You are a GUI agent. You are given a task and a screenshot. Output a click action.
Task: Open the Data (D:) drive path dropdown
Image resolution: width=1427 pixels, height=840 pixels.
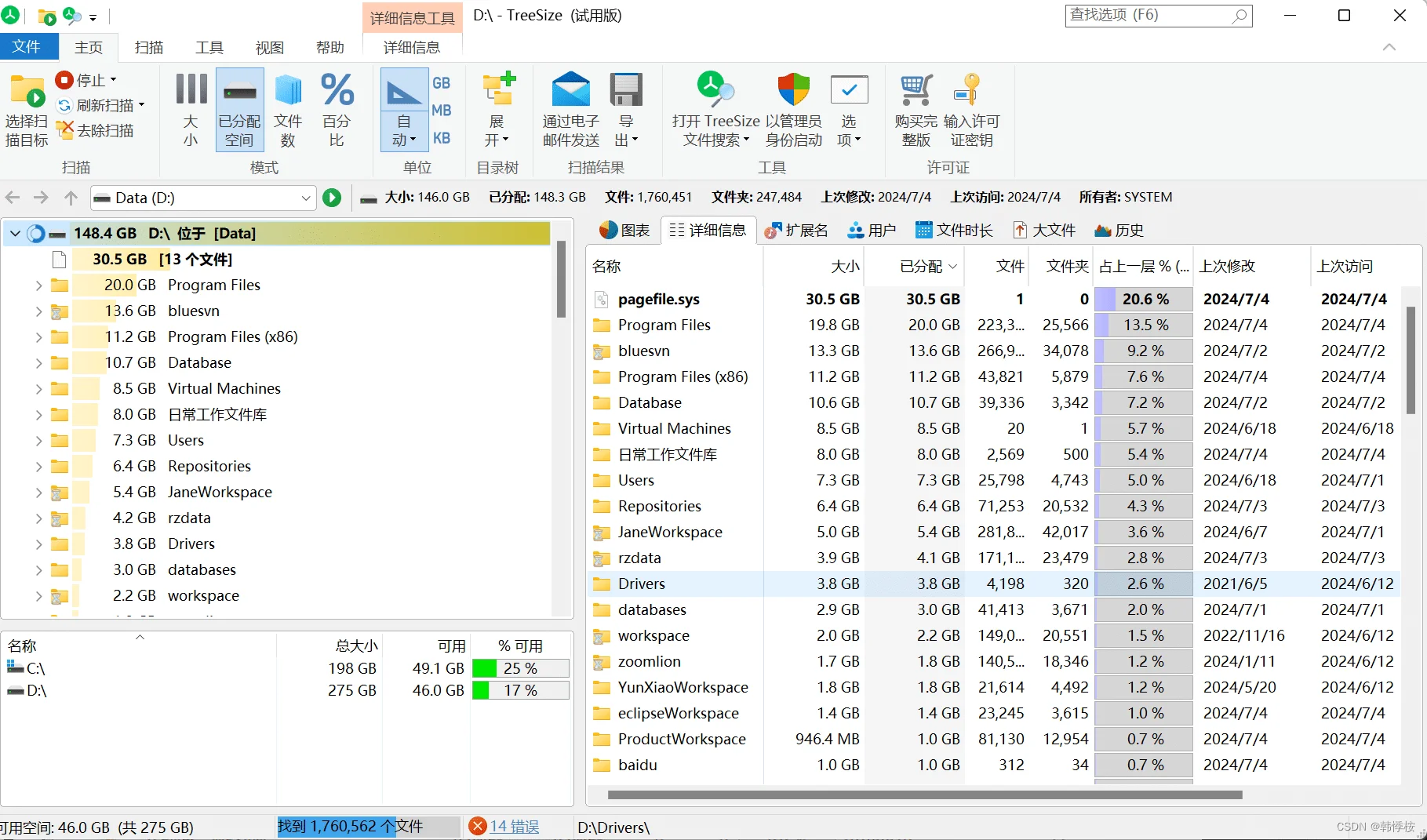coord(306,198)
